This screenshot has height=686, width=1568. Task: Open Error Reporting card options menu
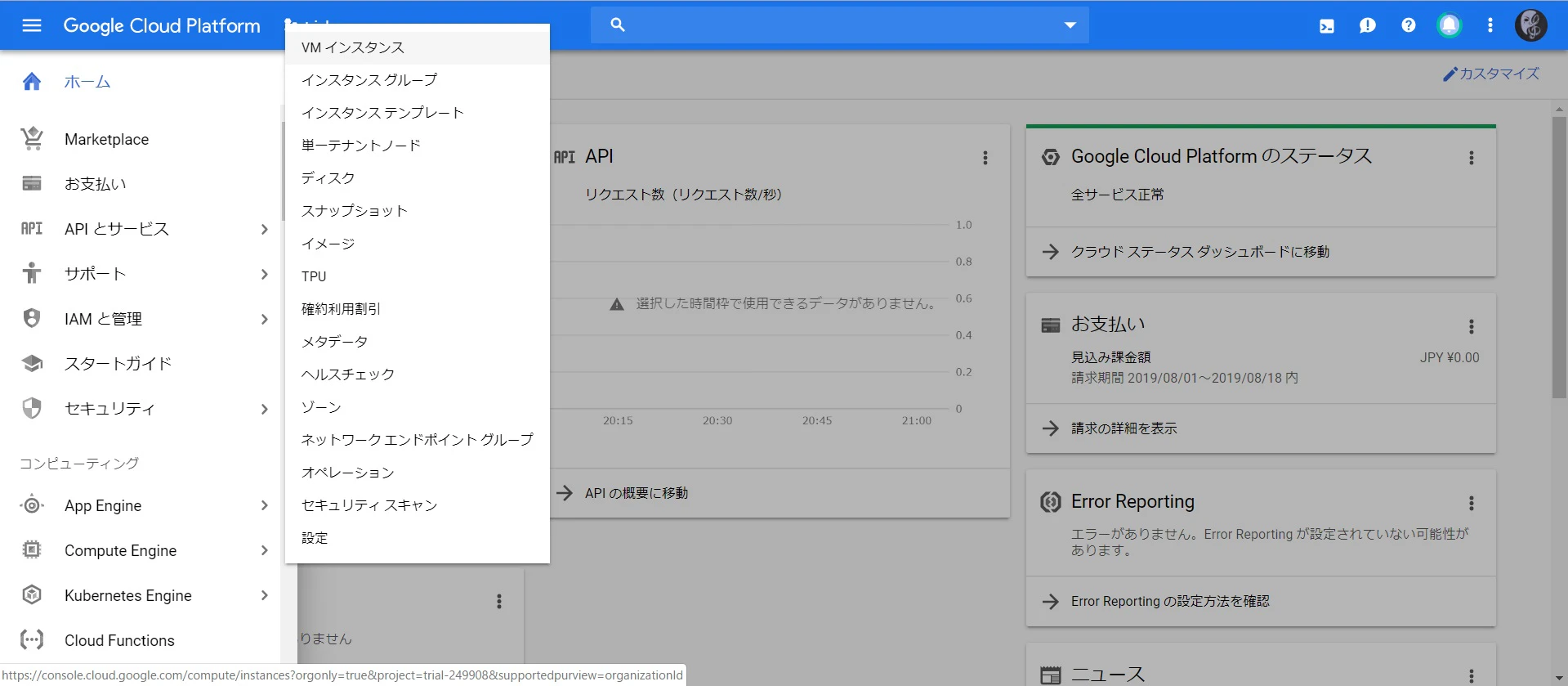(1472, 504)
